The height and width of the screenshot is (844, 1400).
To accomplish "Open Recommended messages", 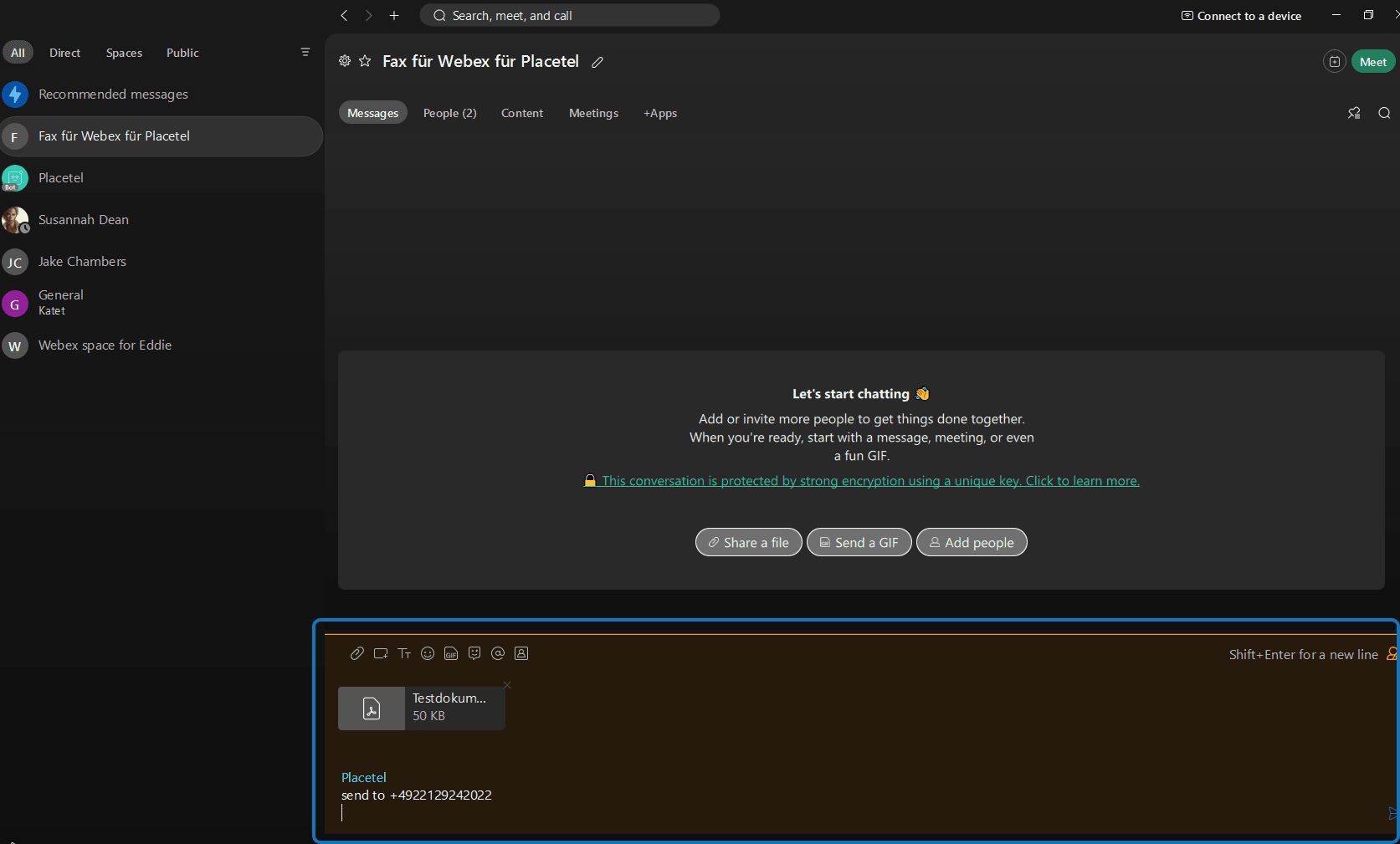I will pyautogui.click(x=162, y=95).
